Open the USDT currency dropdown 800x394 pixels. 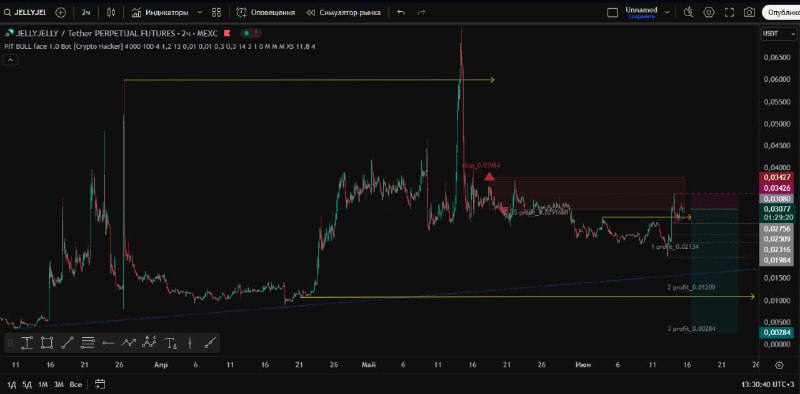[x=770, y=34]
